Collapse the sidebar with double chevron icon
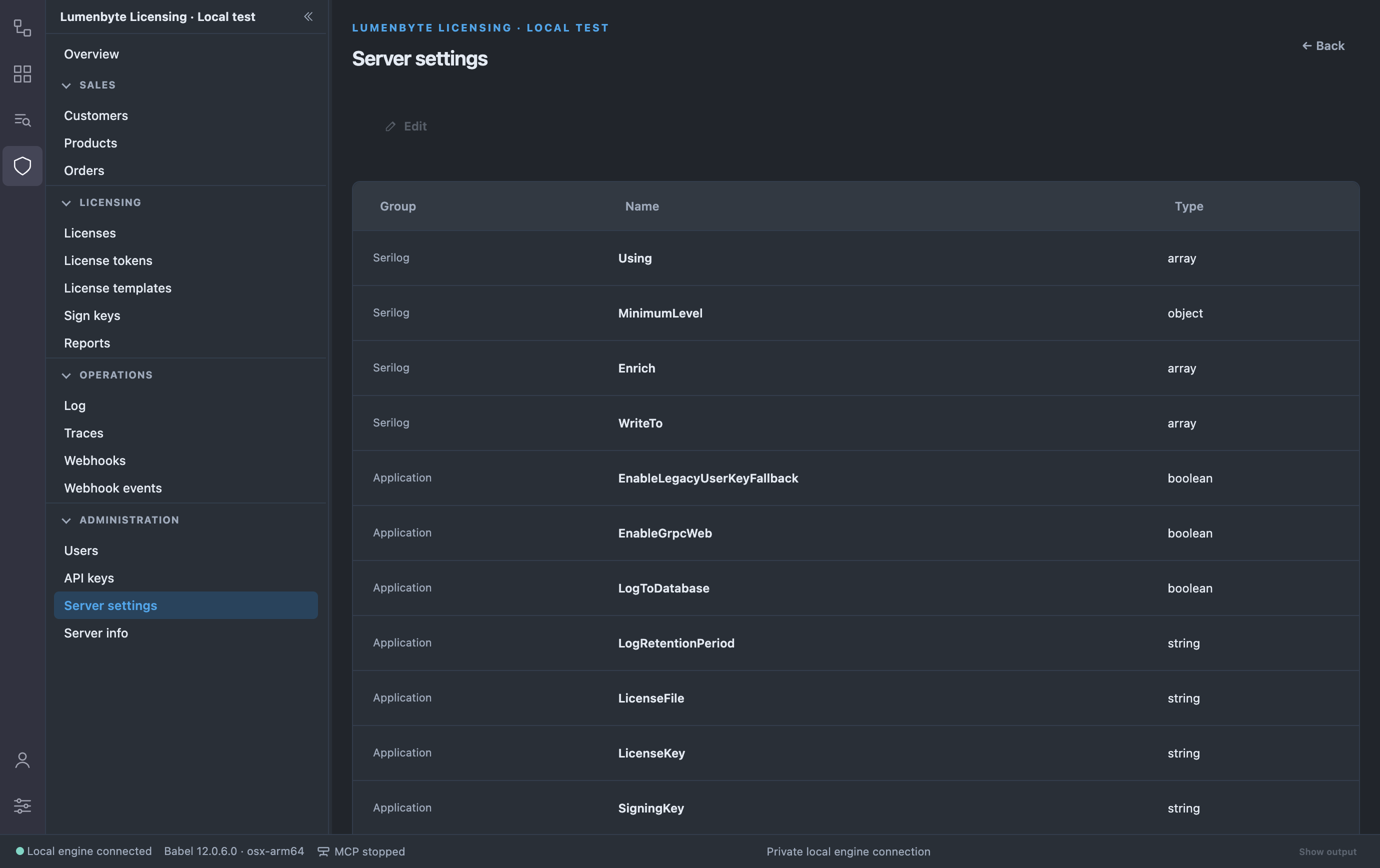The height and width of the screenshot is (868, 1380). click(x=308, y=16)
